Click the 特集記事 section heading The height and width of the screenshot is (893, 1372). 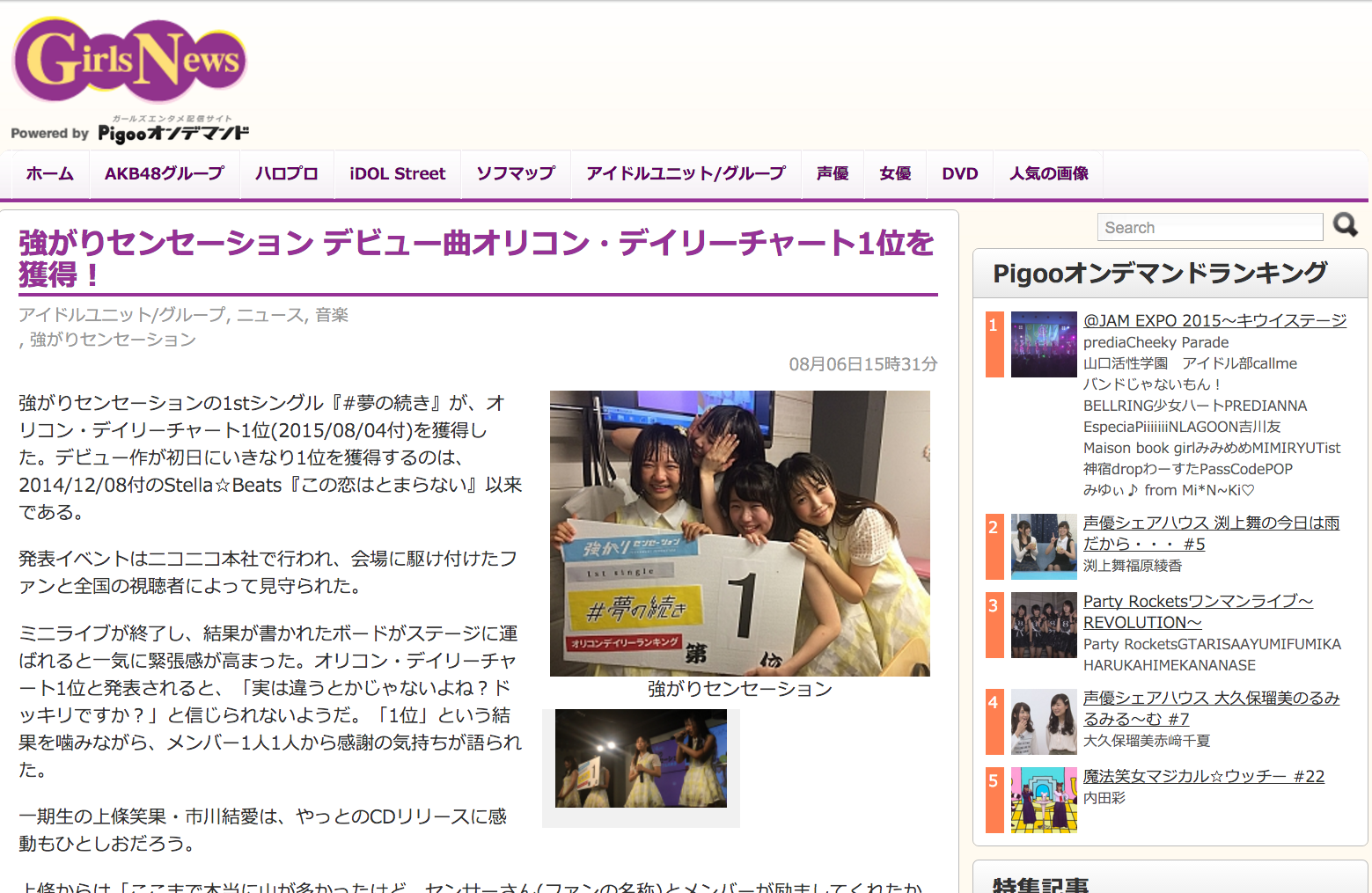pos(1041,883)
